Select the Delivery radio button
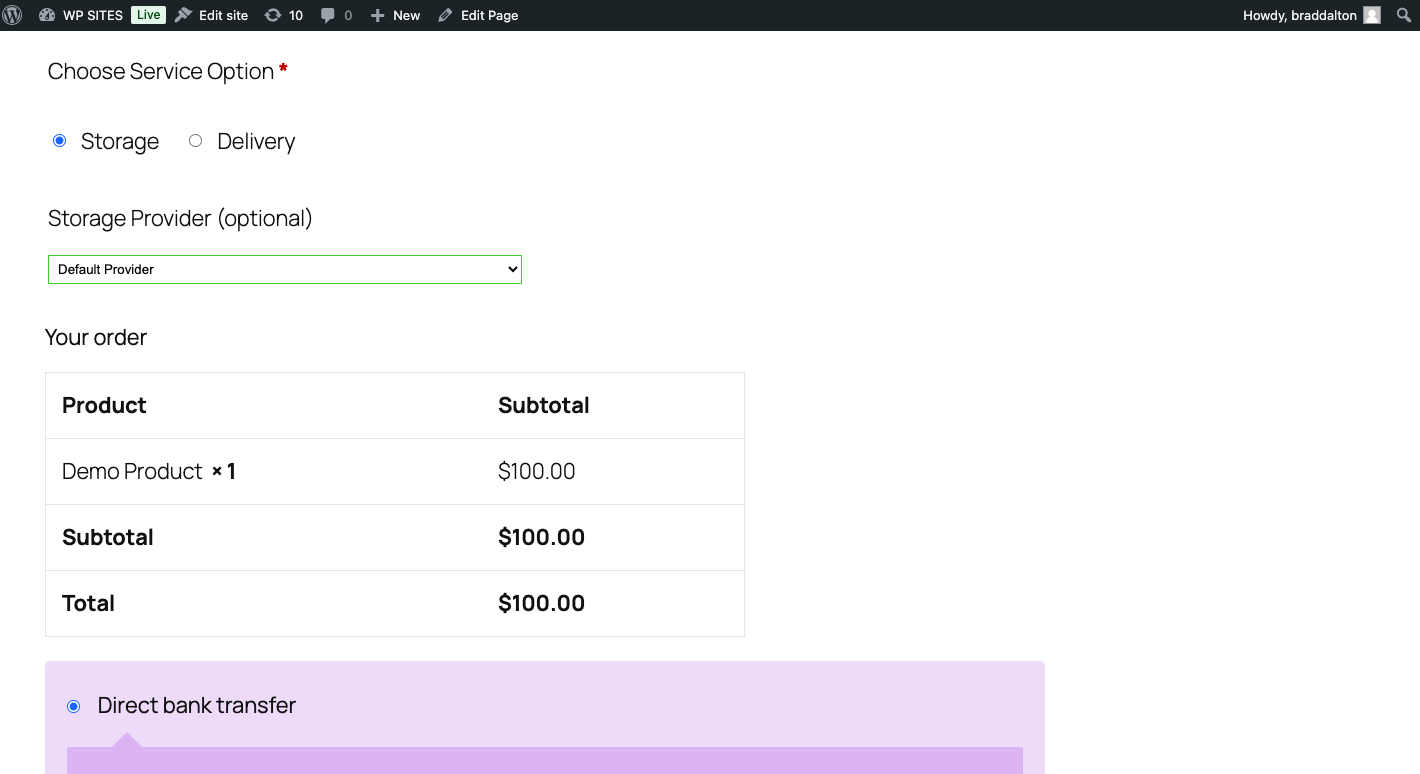The width and height of the screenshot is (1420, 774). point(196,141)
